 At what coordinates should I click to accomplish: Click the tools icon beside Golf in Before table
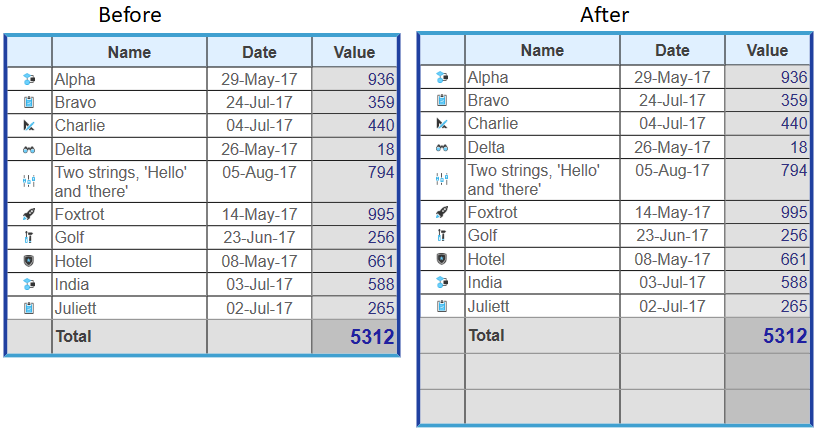[x=29, y=237]
